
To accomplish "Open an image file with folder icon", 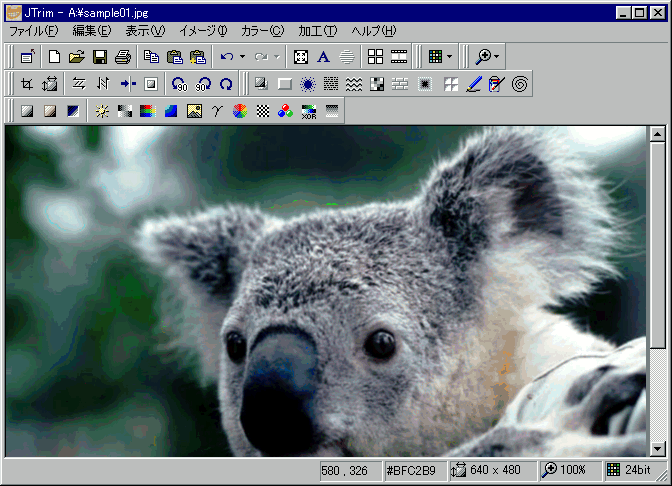I will tap(77, 57).
